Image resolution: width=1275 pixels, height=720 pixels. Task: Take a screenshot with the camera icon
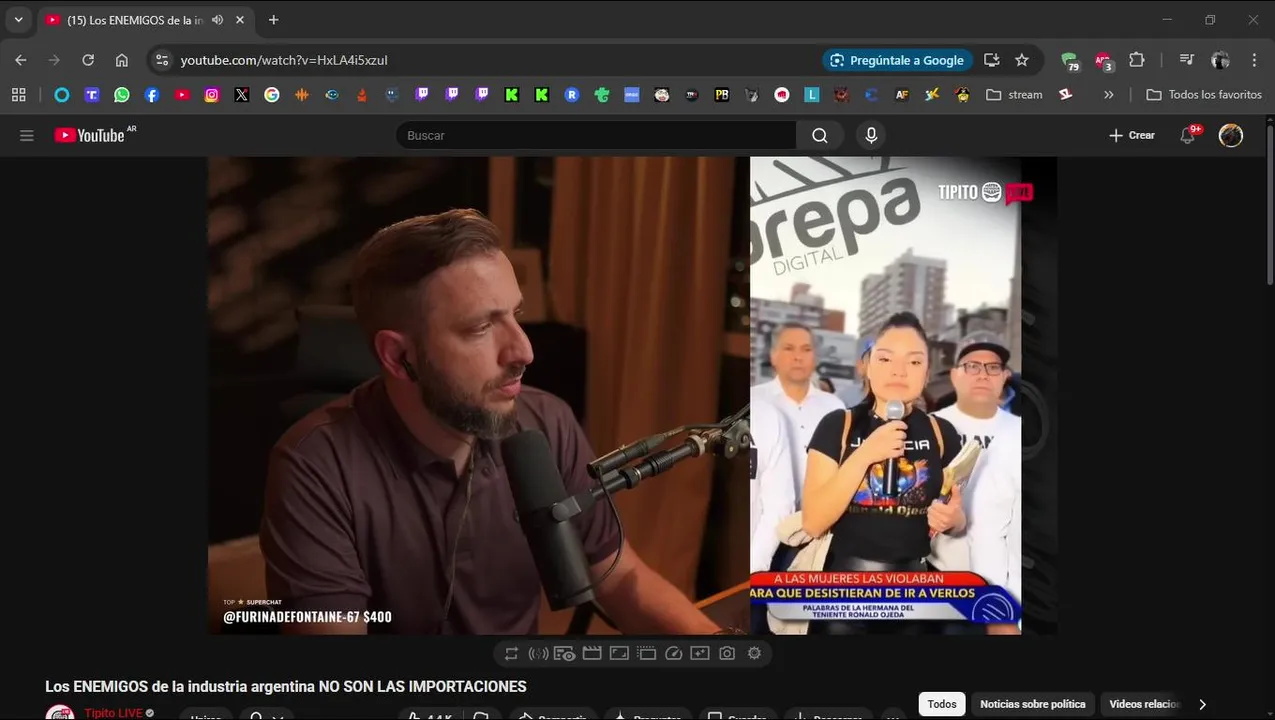click(x=727, y=653)
